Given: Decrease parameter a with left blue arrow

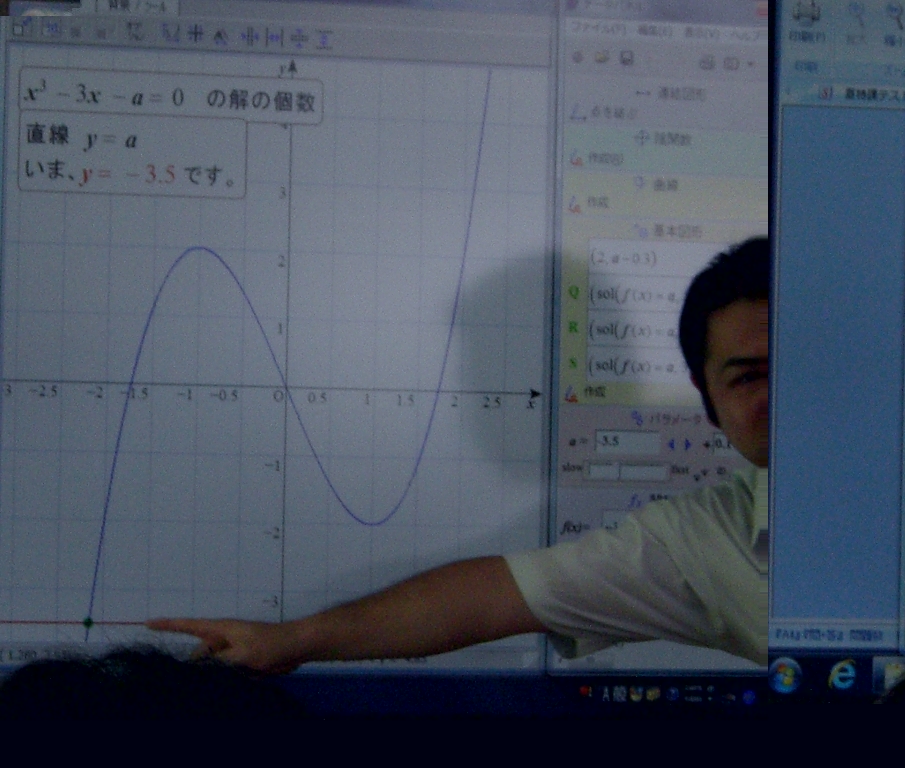Looking at the screenshot, I should coord(671,444).
